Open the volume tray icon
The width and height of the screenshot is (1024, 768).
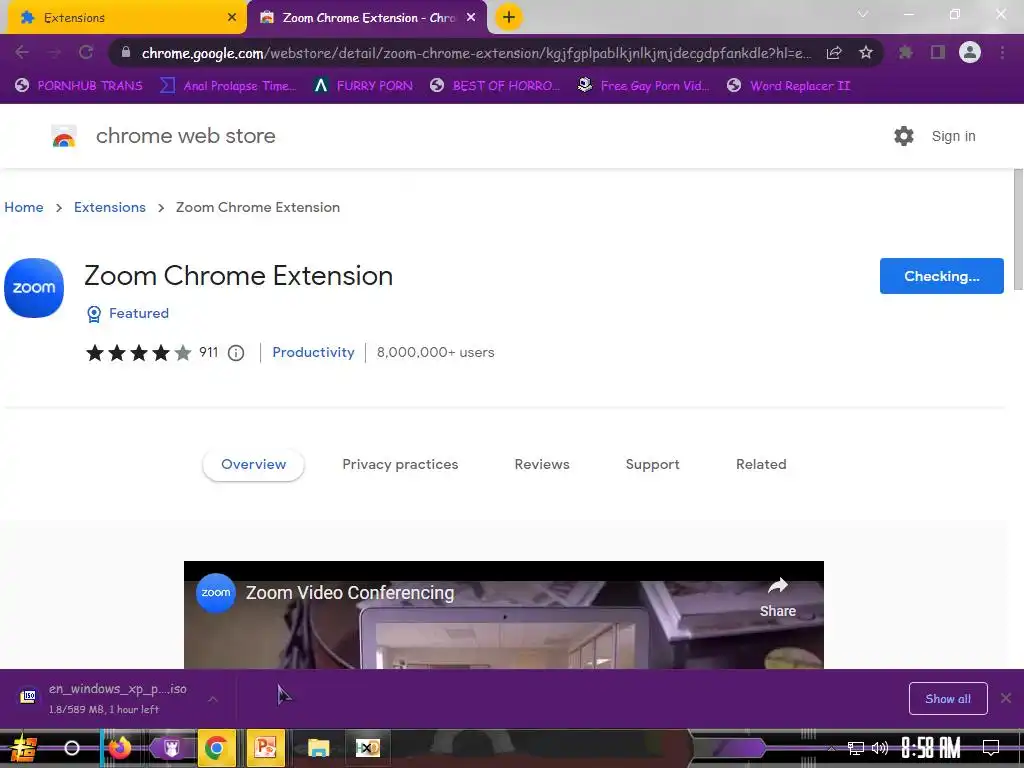pos(879,748)
